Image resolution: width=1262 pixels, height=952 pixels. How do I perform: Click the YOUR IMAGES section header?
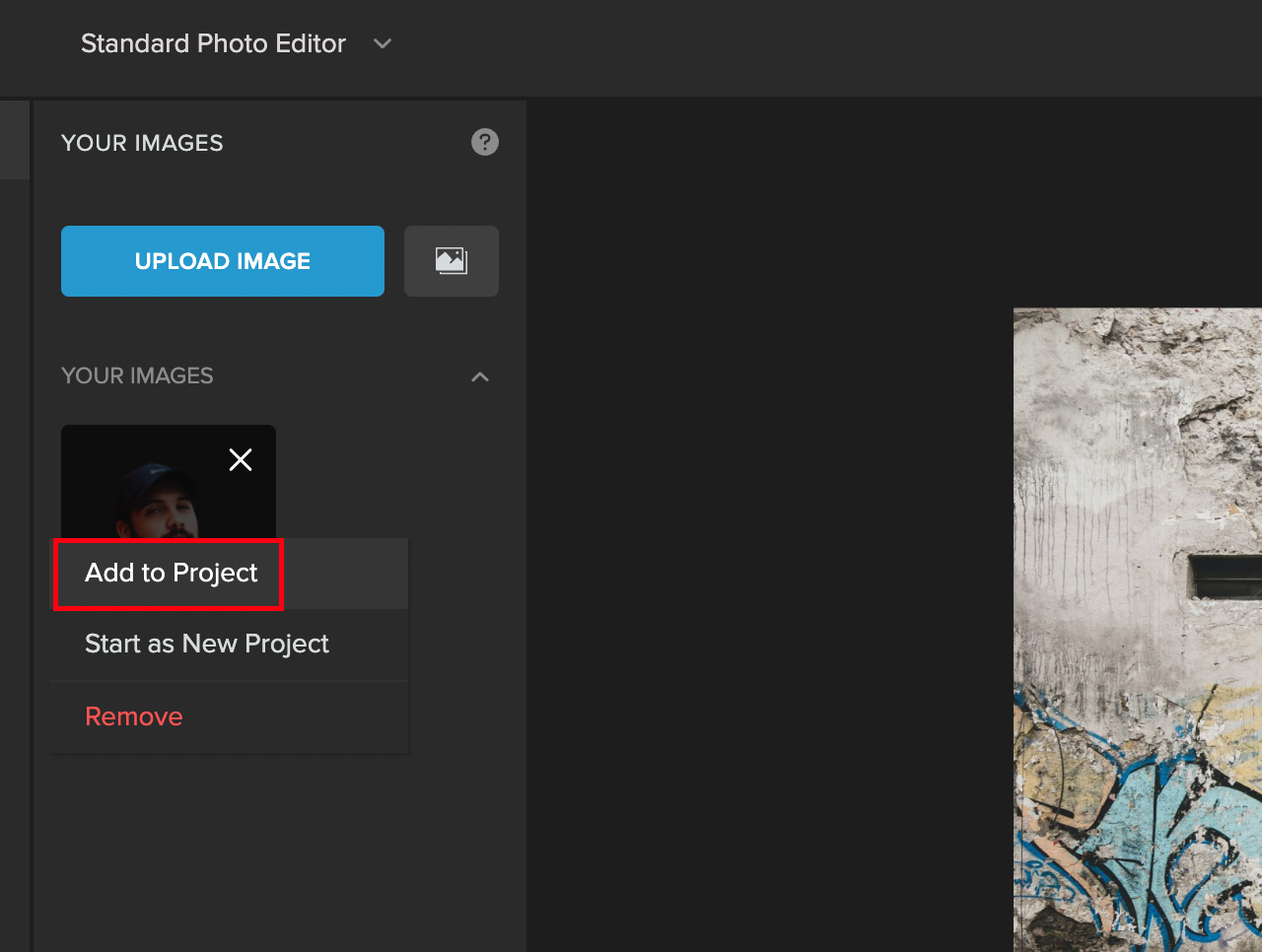click(137, 375)
